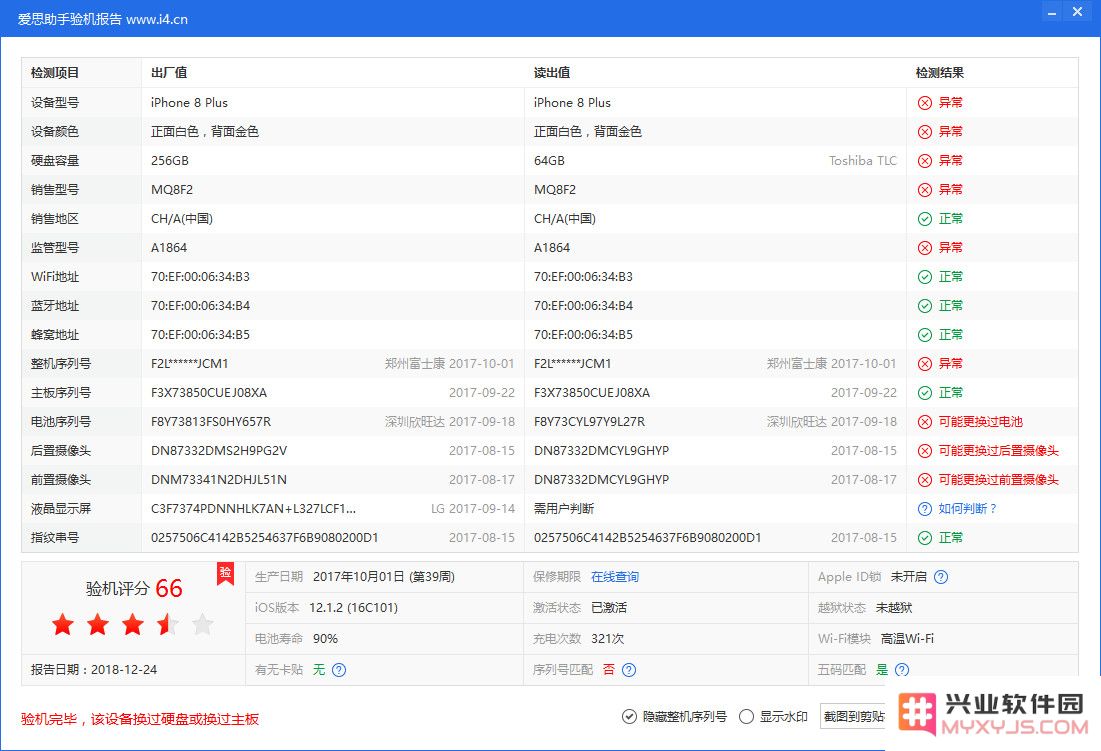Click the green check icon in 主板序列号 row

925,393
